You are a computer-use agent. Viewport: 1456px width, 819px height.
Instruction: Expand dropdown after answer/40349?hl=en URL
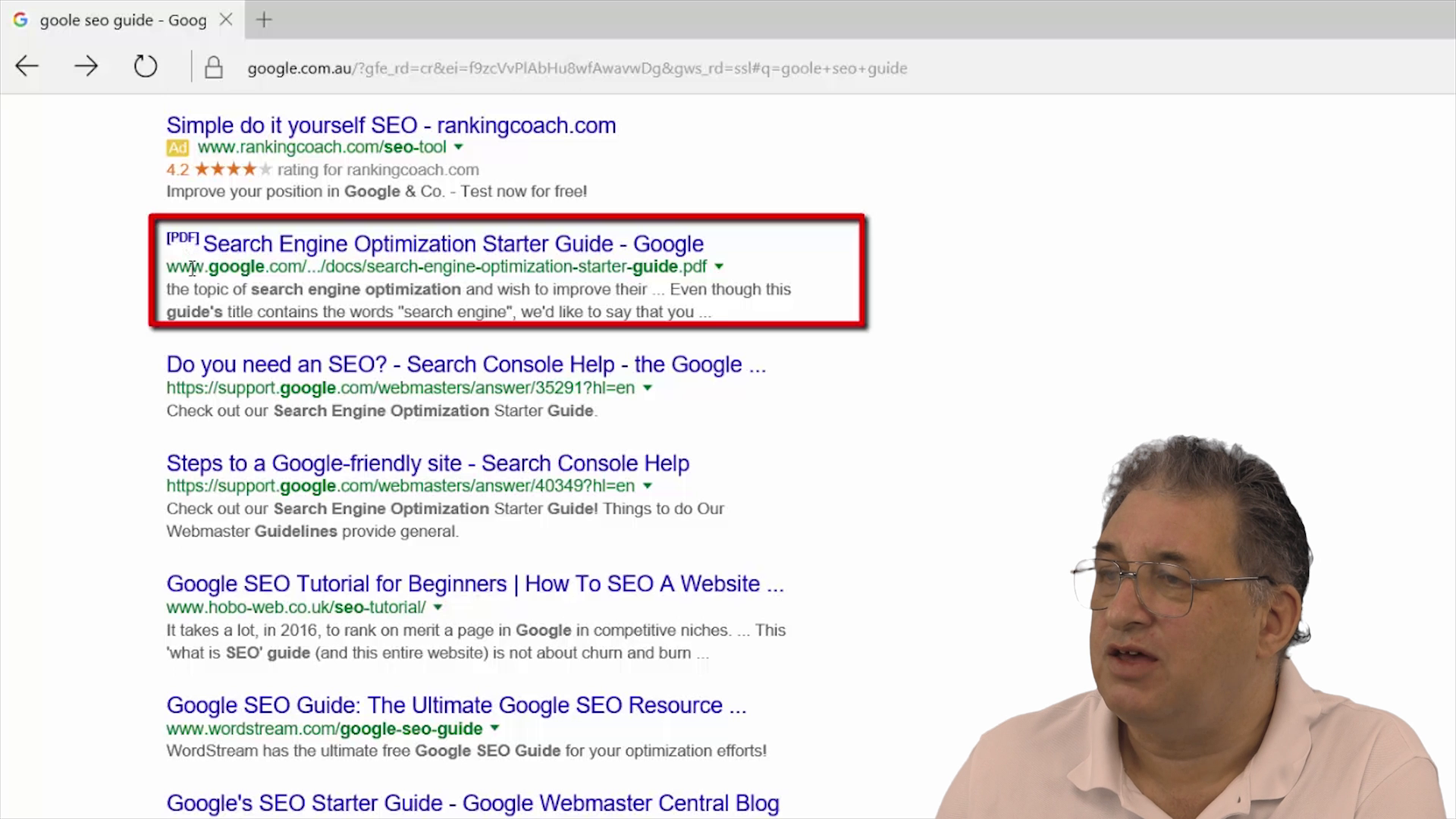(648, 485)
